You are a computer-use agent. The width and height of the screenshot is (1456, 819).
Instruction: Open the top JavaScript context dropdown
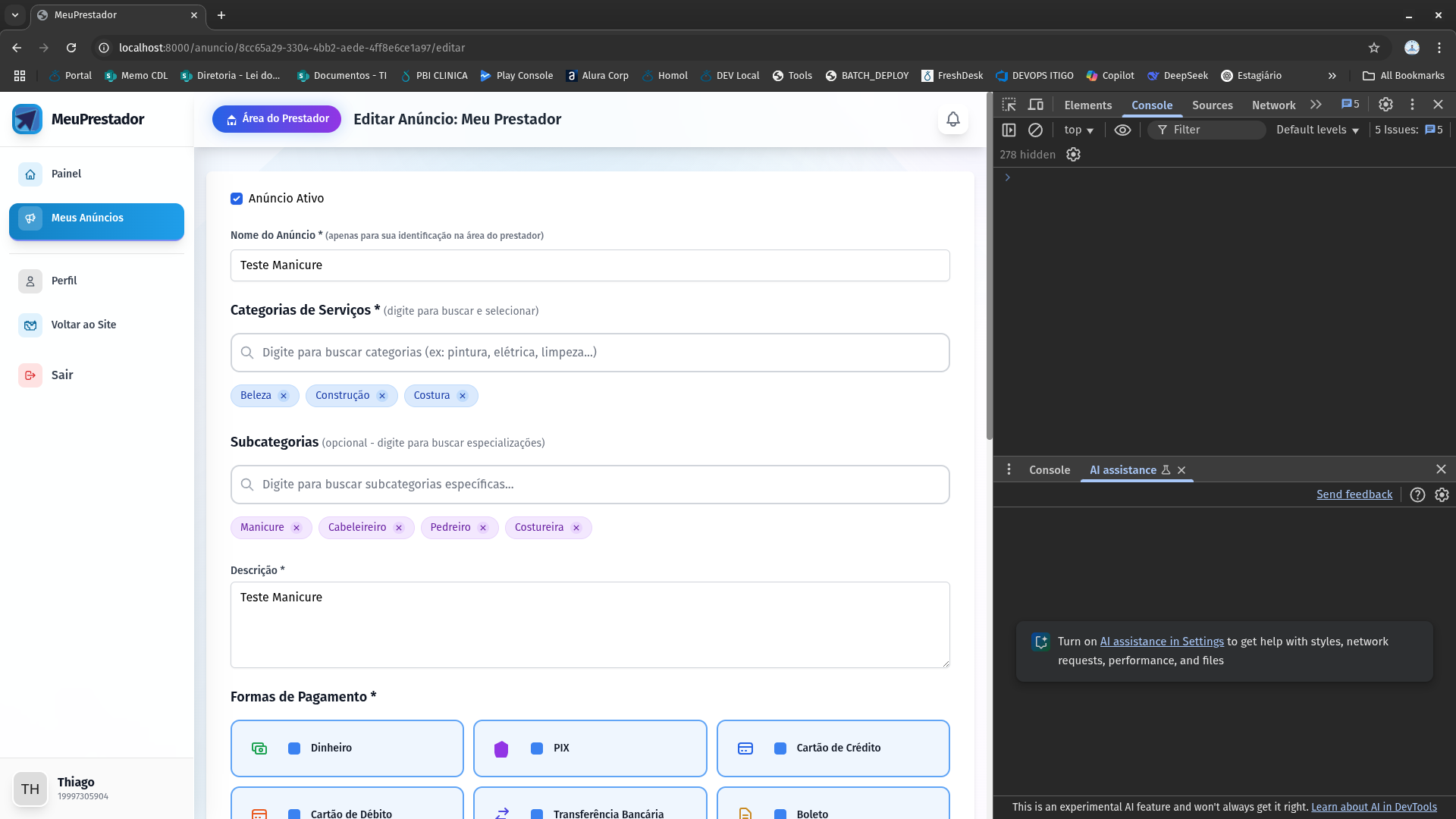1078,130
